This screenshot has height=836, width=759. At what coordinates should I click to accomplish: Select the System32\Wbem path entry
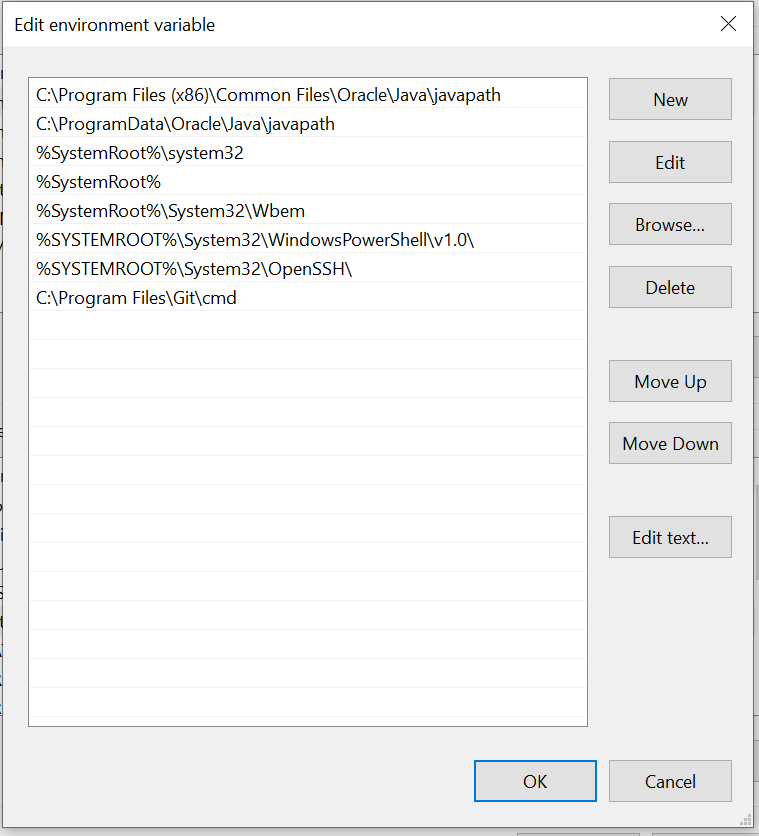coord(170,211)
